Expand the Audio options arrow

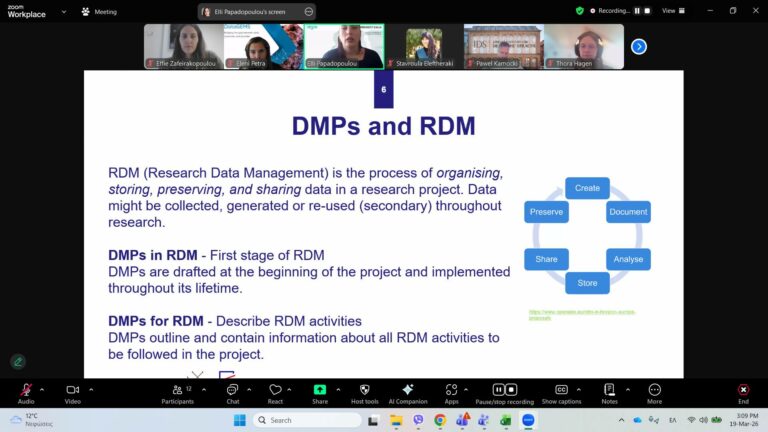point(42,389)
